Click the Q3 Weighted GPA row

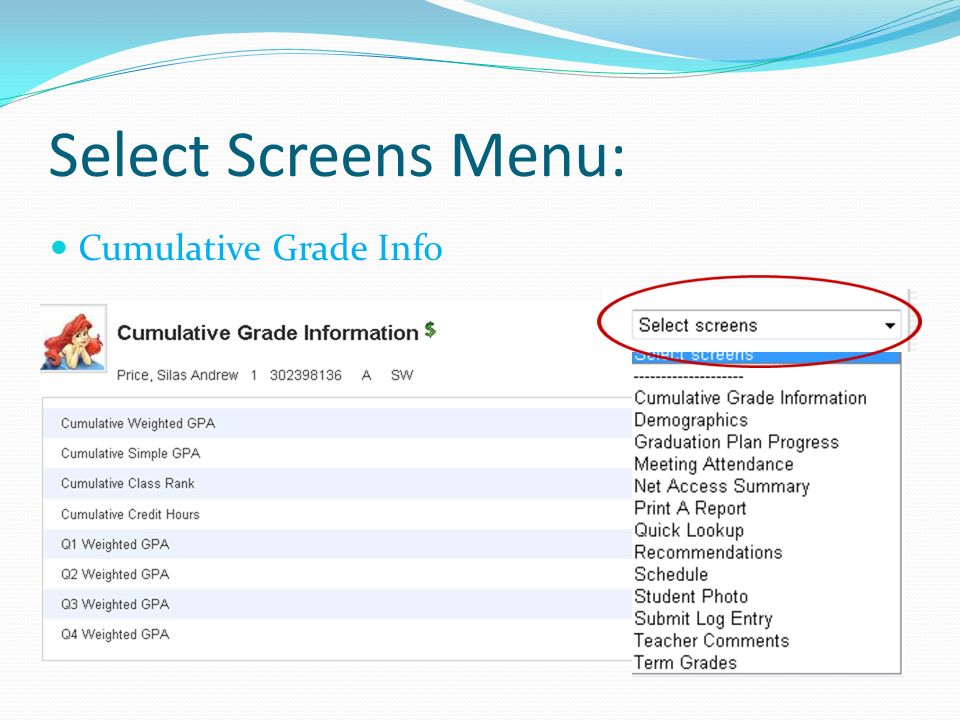(337, 604)
